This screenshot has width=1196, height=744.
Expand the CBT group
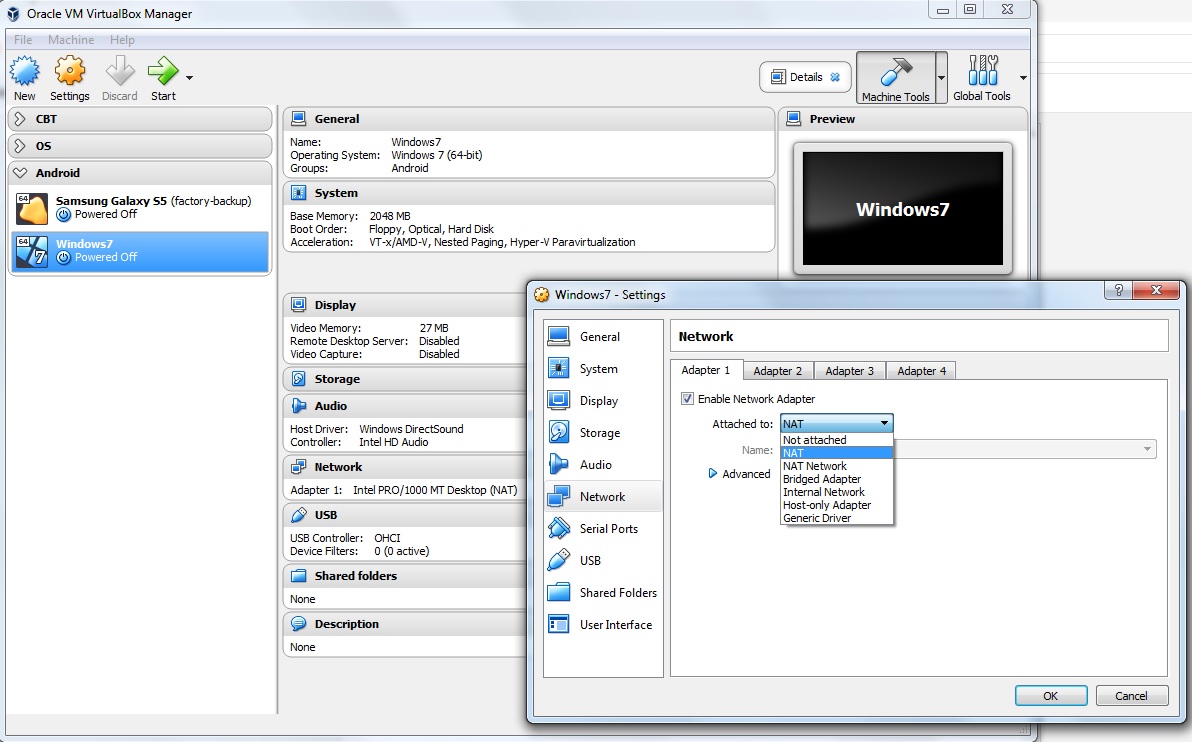coord(21,119)
